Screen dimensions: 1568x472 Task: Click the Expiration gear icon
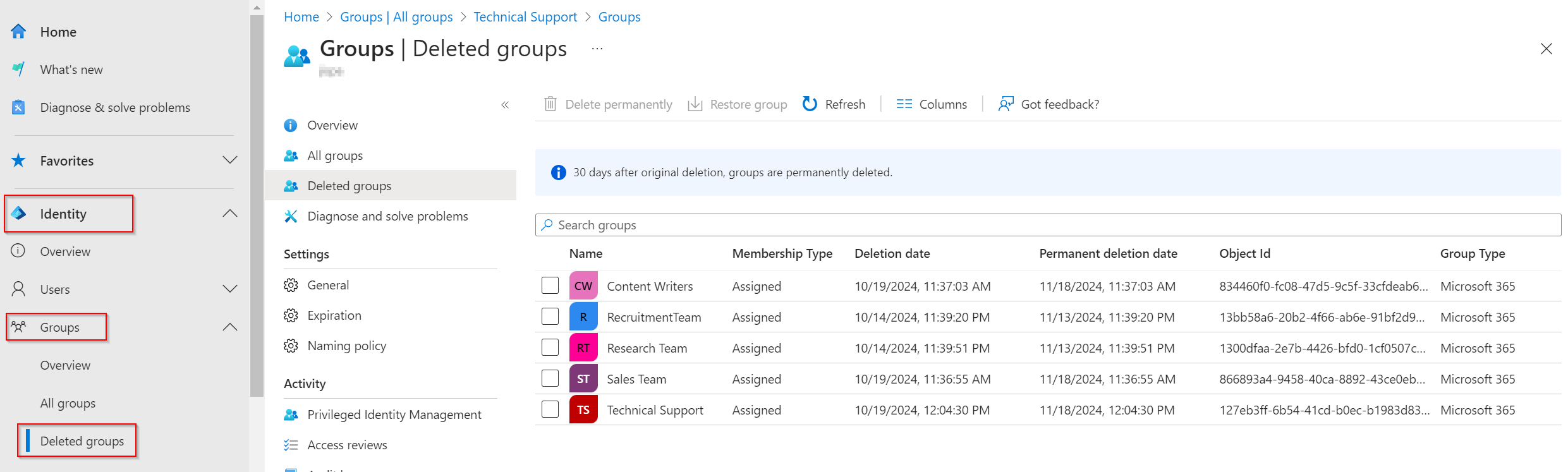click(291, 315)
